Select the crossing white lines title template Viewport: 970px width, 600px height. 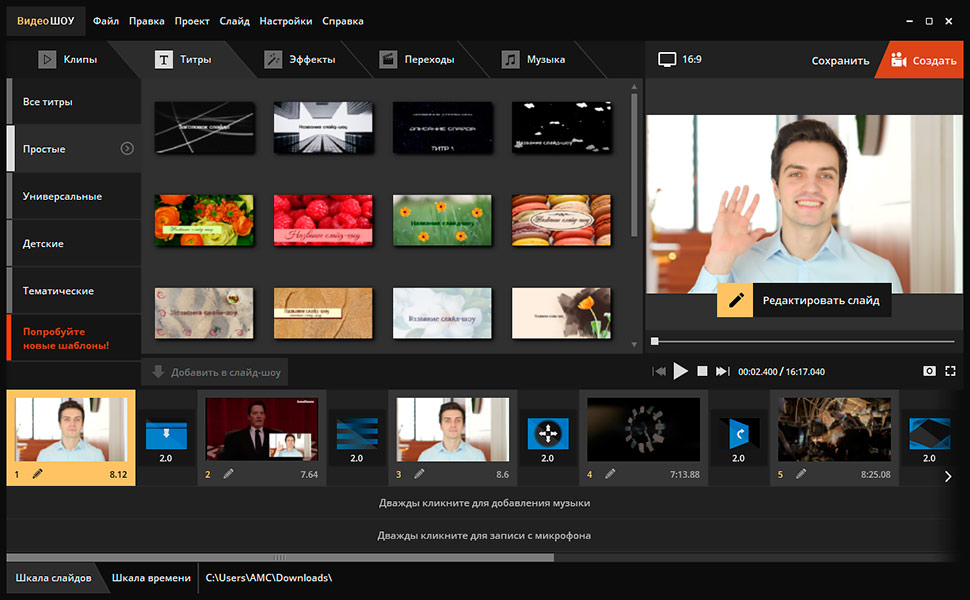(204, 127)
